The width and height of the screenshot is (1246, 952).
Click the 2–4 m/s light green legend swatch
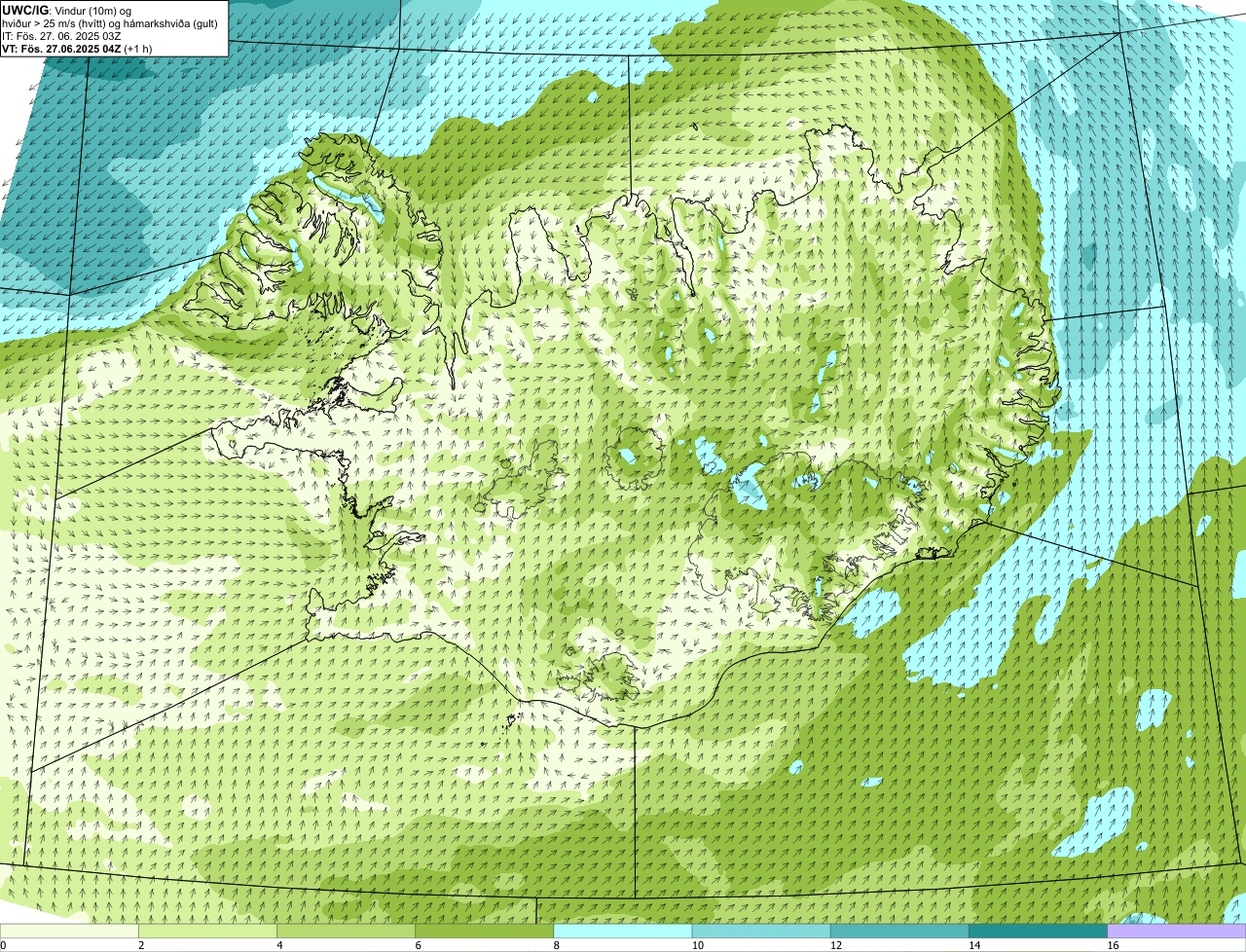[208, 931]
